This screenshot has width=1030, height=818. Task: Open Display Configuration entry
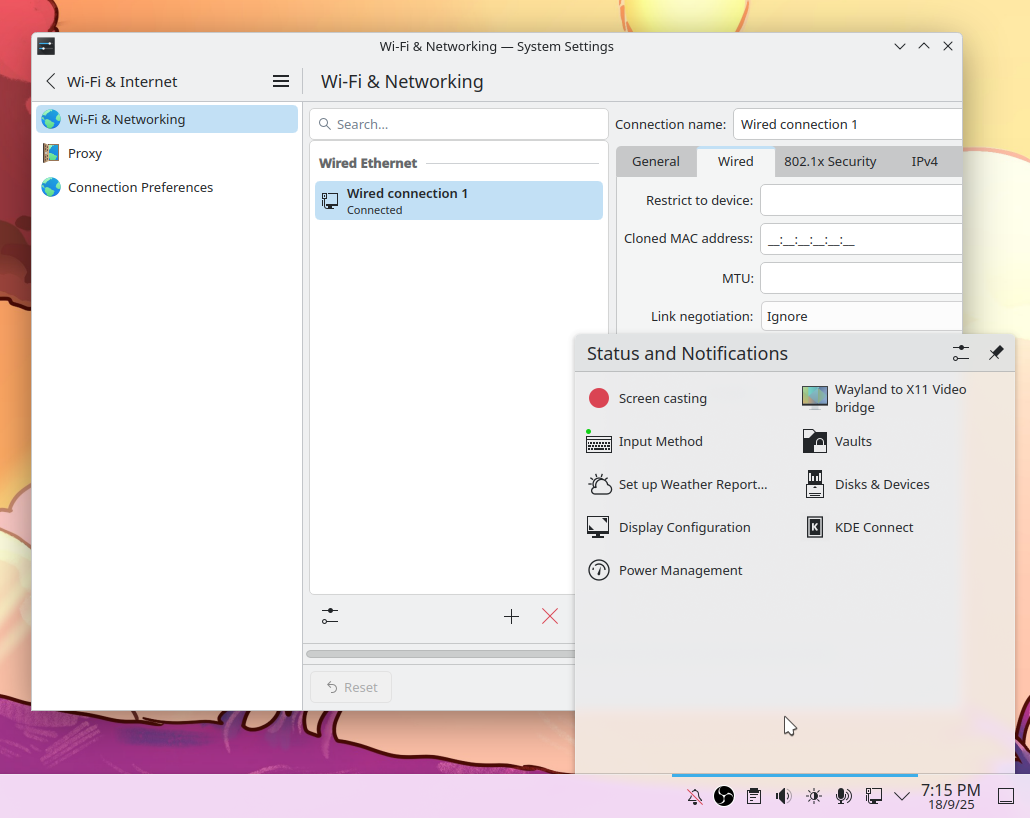pyautogui.click(x=683, y=528)
